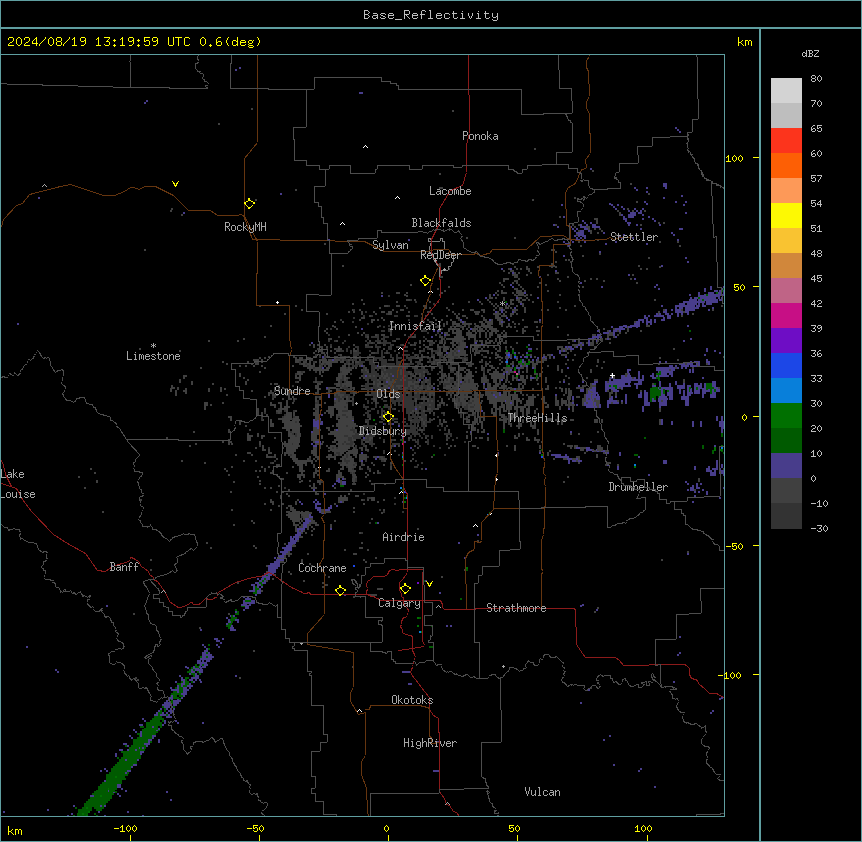Viewport: 862px width, 842px height.
Task: Pick the light gray 70-80 dBZ swatch
Action: pos(786,91)
